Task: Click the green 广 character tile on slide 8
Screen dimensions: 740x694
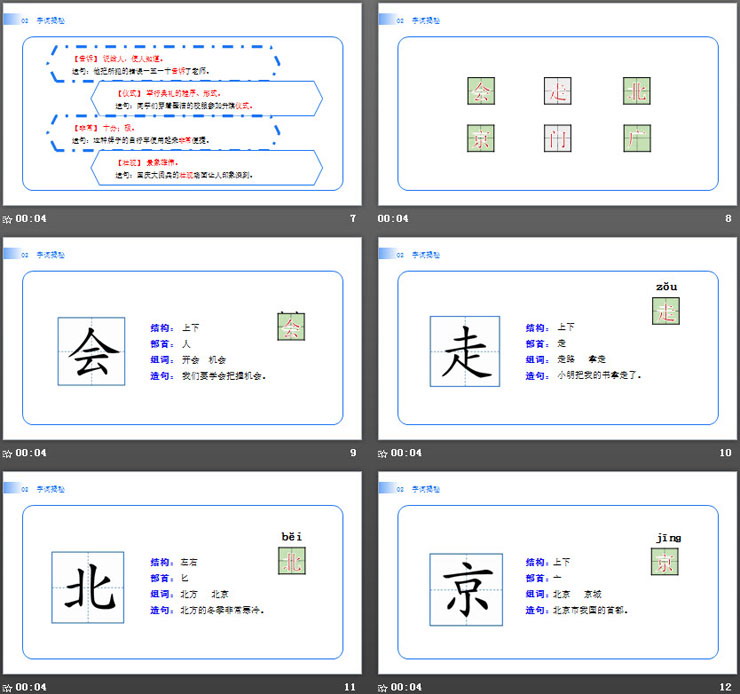Action: [x=636, y=138]
